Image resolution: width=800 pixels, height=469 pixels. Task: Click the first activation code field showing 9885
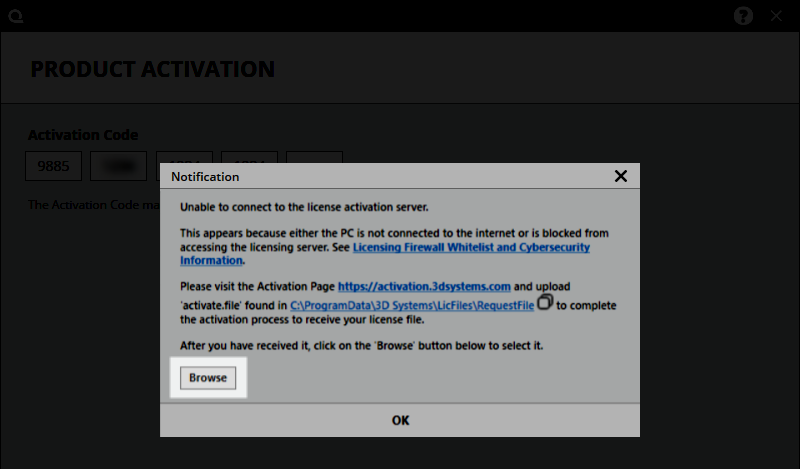pyautogui.click(x=53, y=166)
